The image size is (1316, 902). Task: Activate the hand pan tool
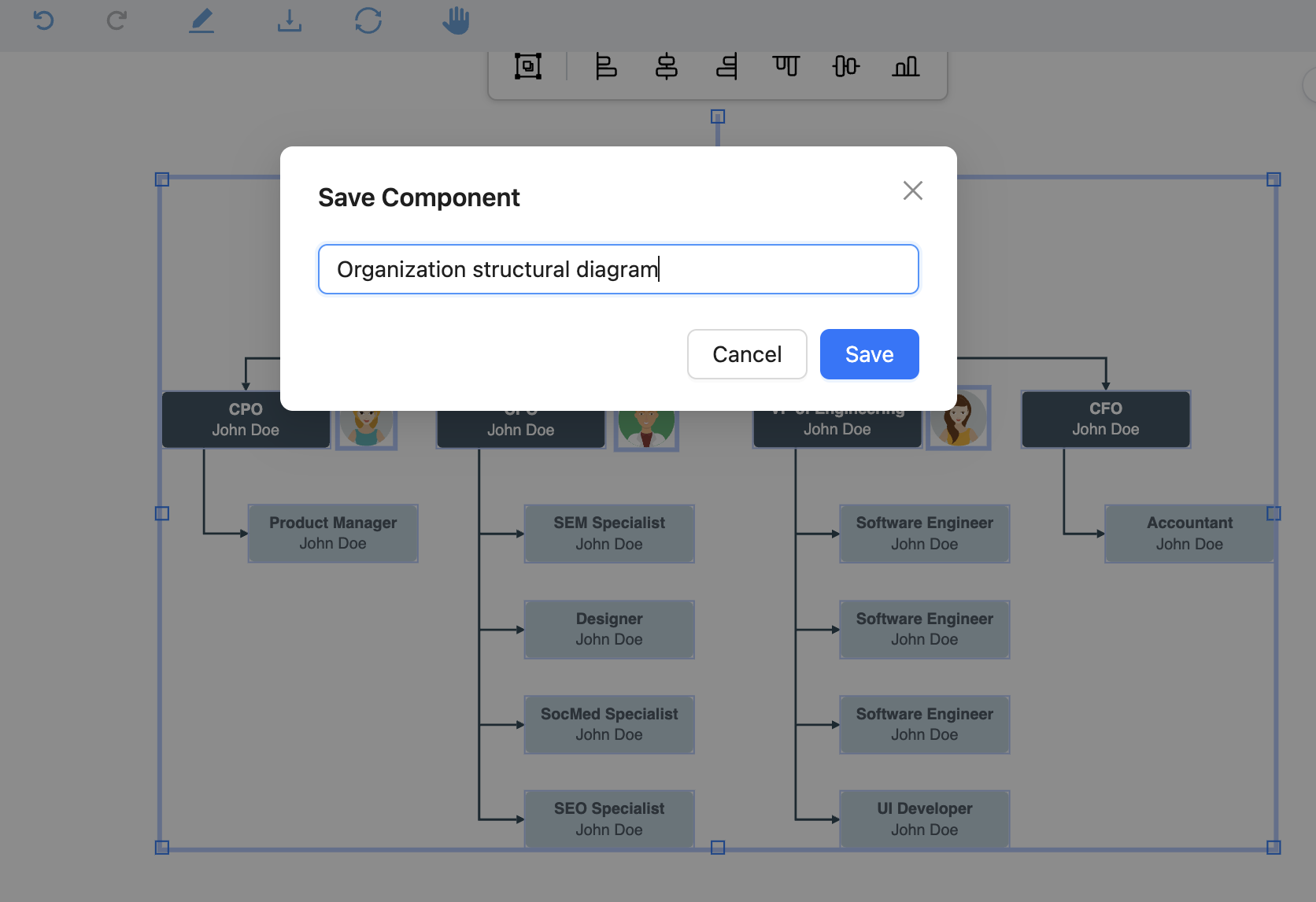pyautogui.click(x=456, y=20)
